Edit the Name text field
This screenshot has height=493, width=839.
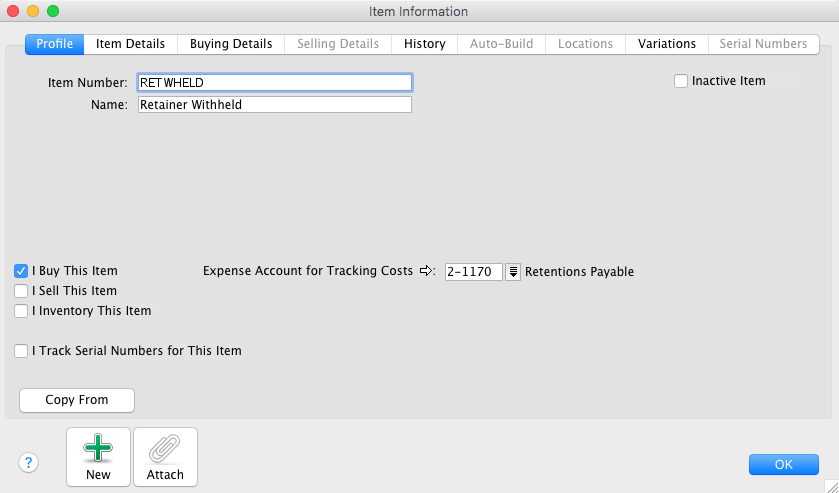274,104
